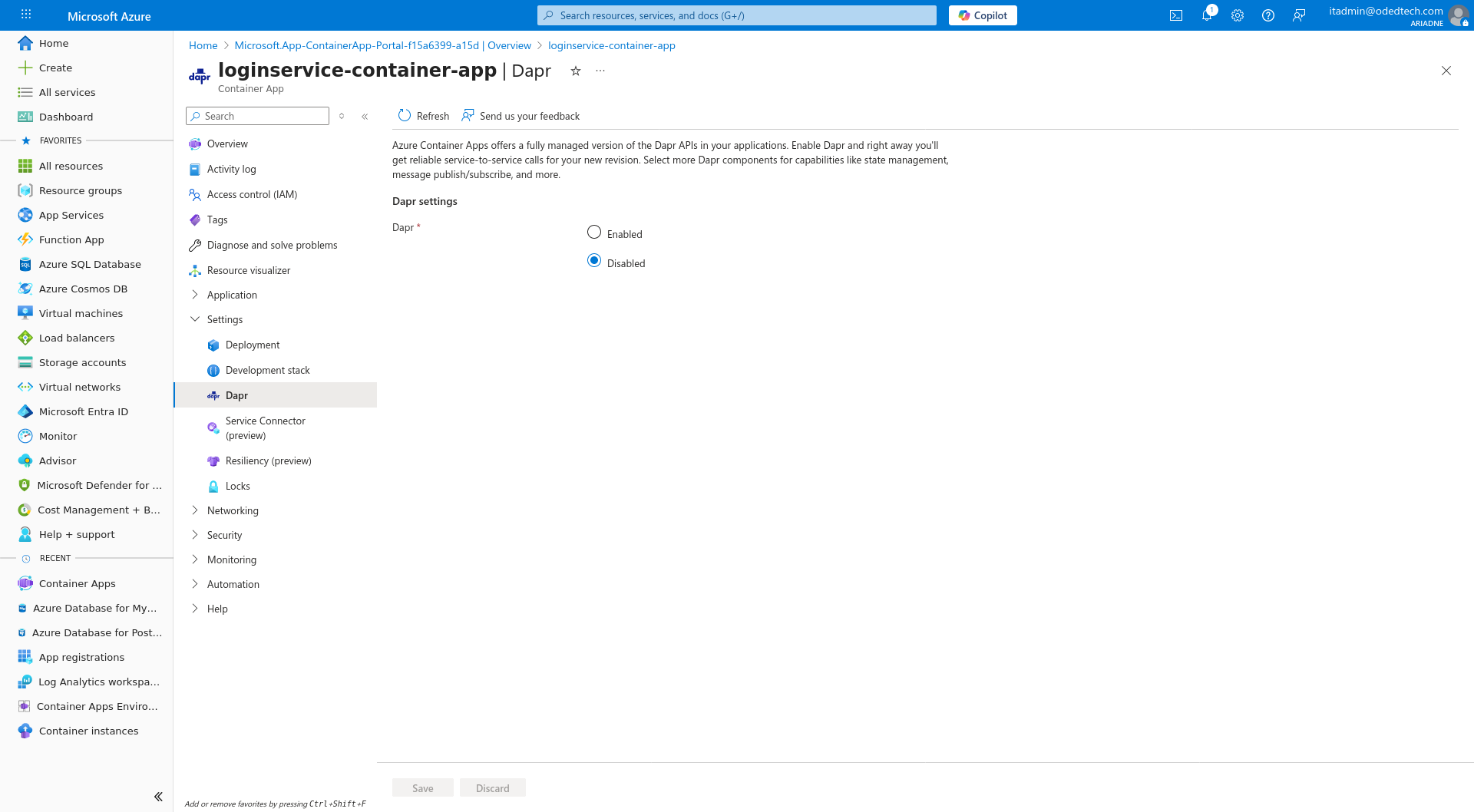The height and width of the screenshot is (812, 1474).
Task: Open Cloud Shell from the top bar
Action: coord(1176,15)
